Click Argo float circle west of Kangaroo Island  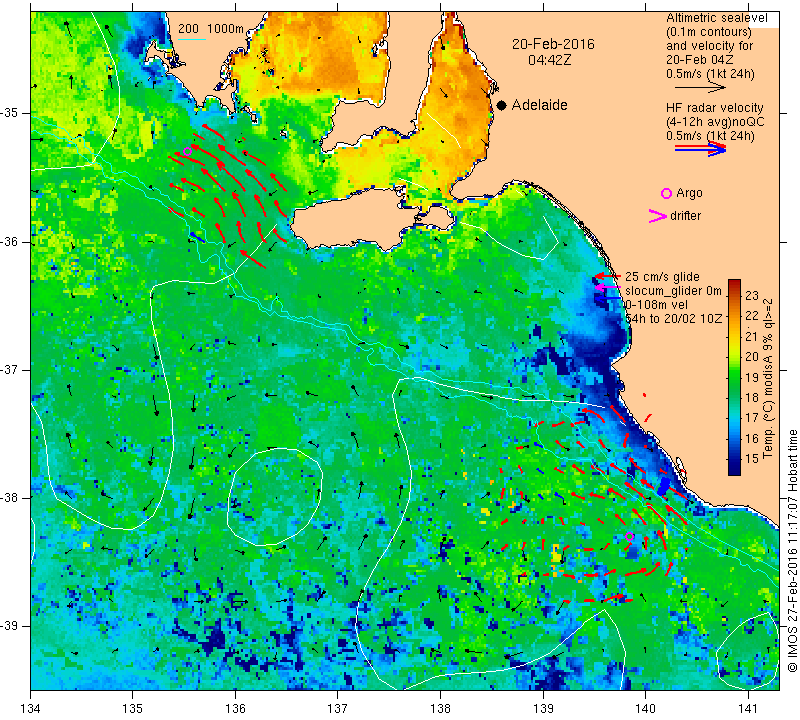[187, 151]
